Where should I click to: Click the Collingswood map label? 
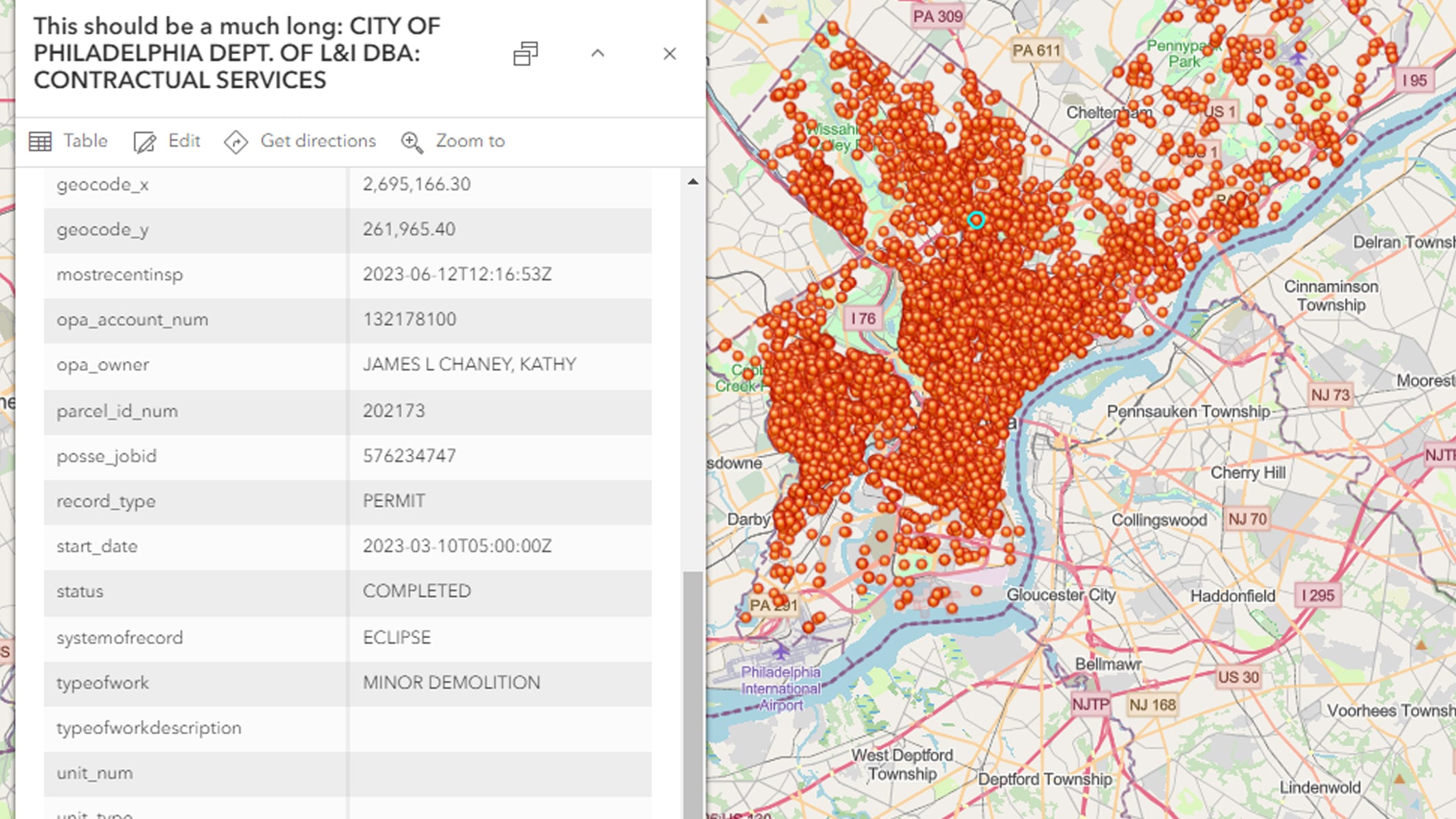click(x=1159, y=520)
